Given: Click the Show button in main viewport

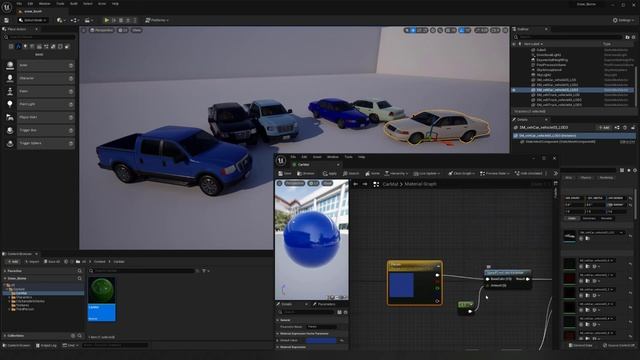Looking at the screenshot, I should point(136,30).
